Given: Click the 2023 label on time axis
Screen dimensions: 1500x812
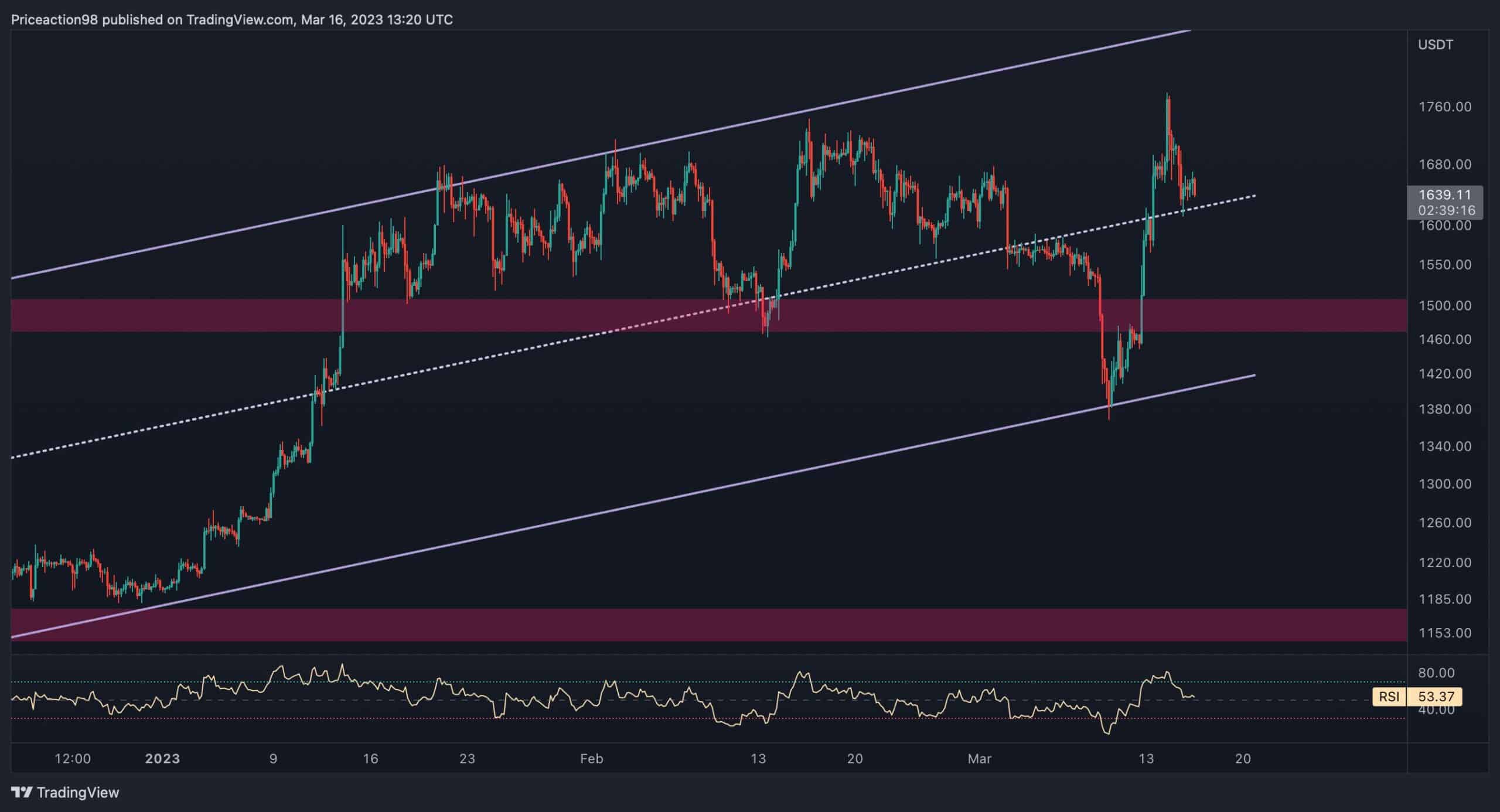Looking at the screenshot, I should point(162,759).
